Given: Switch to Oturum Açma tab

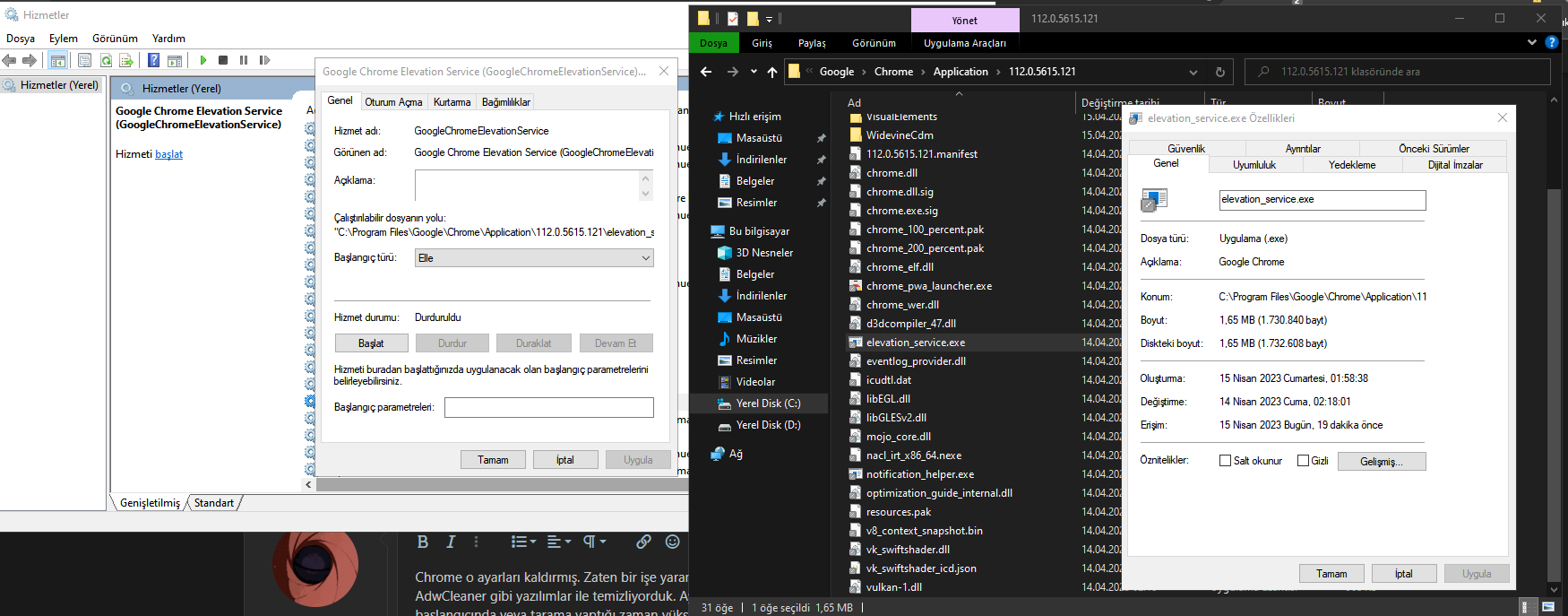Looking at the screenshot, I should coord(393,102).
